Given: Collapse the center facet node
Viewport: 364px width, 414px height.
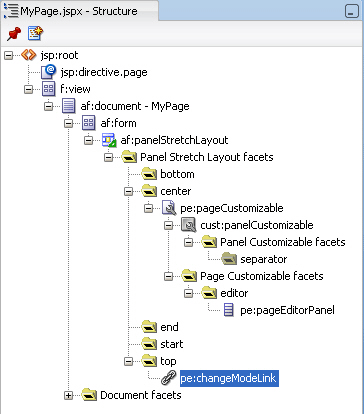Looking at the screenshot, I should tap(129, 191).
